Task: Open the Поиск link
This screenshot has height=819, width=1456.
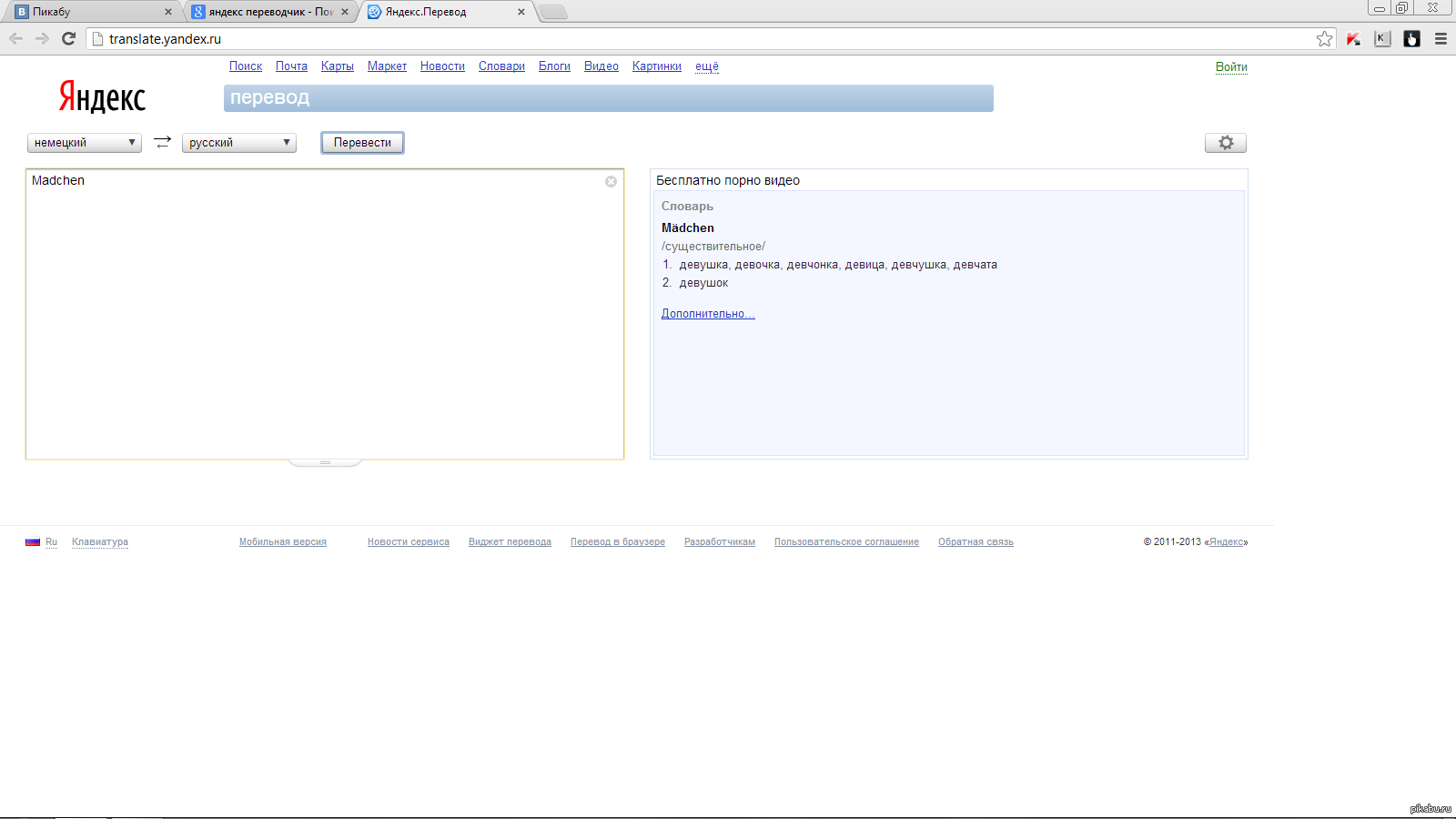Action: point(246,66)
